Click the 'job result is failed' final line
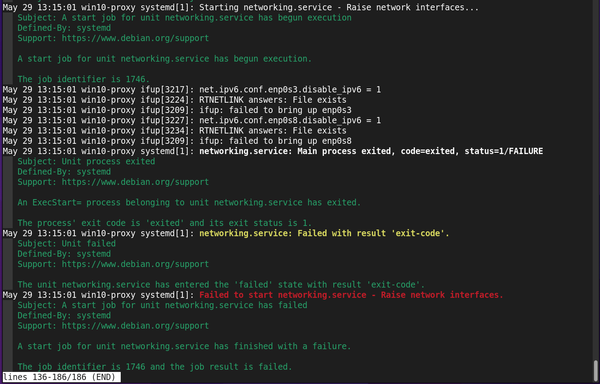Viewport: 600px width, 384px height. pos(155,367)
